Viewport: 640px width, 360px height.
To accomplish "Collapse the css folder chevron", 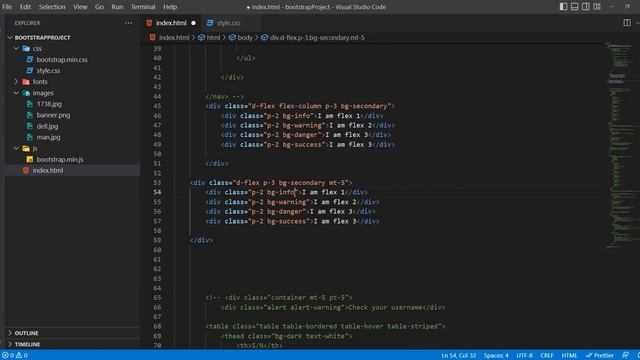I will pyautogui.click(x=16, y=49).
